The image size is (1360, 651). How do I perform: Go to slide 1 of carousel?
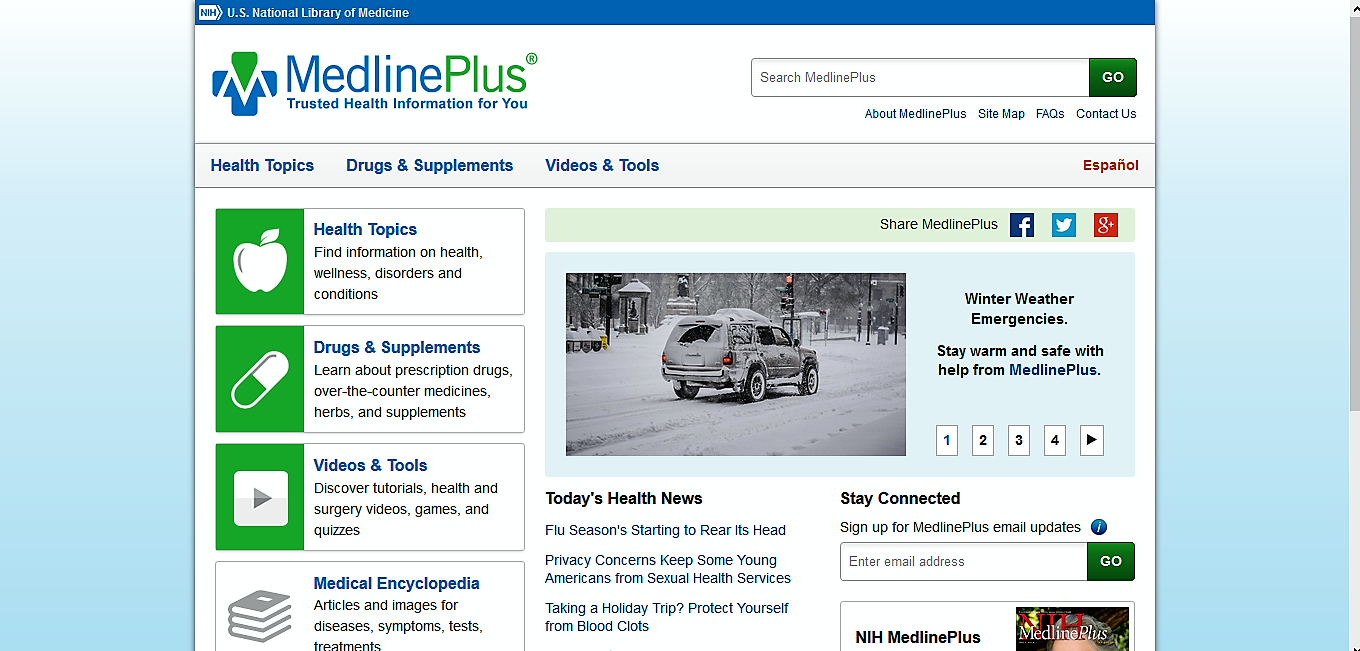pyautogui.click(x=947, y=440)
